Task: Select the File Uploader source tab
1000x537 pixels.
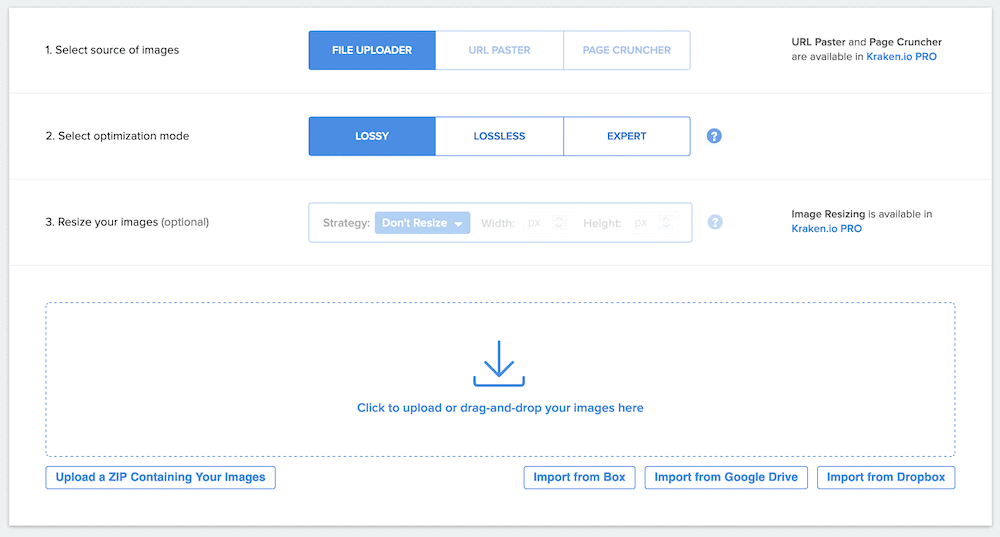Action: [x=372, y=50]
